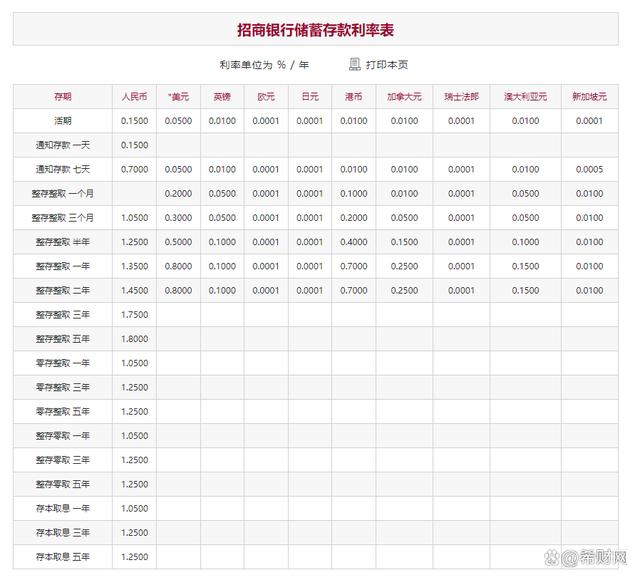Click the 存期 column header
This screenshot has width=640, height=580.
63,97
